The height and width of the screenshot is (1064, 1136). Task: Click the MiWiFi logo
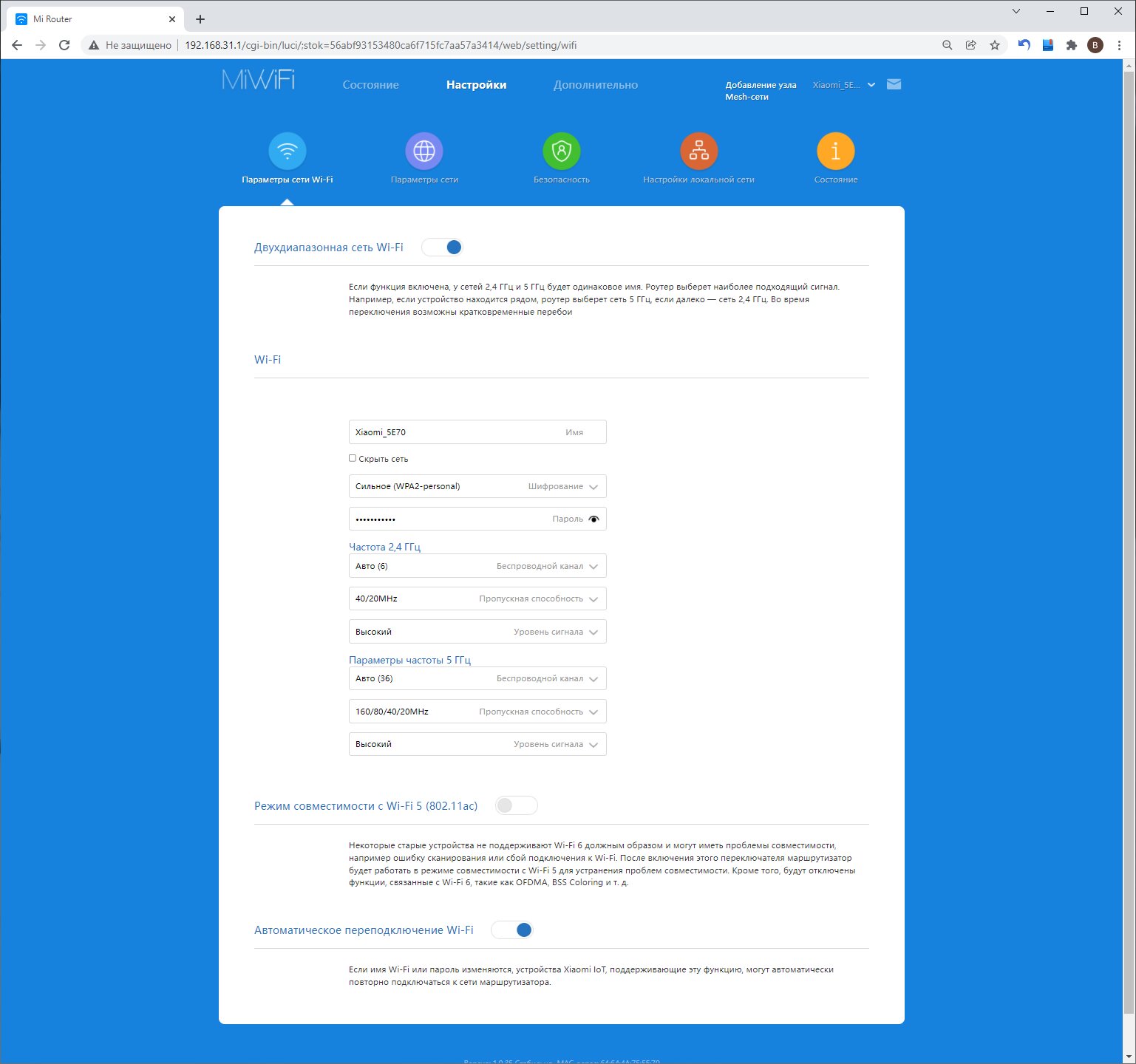point(259,80)
